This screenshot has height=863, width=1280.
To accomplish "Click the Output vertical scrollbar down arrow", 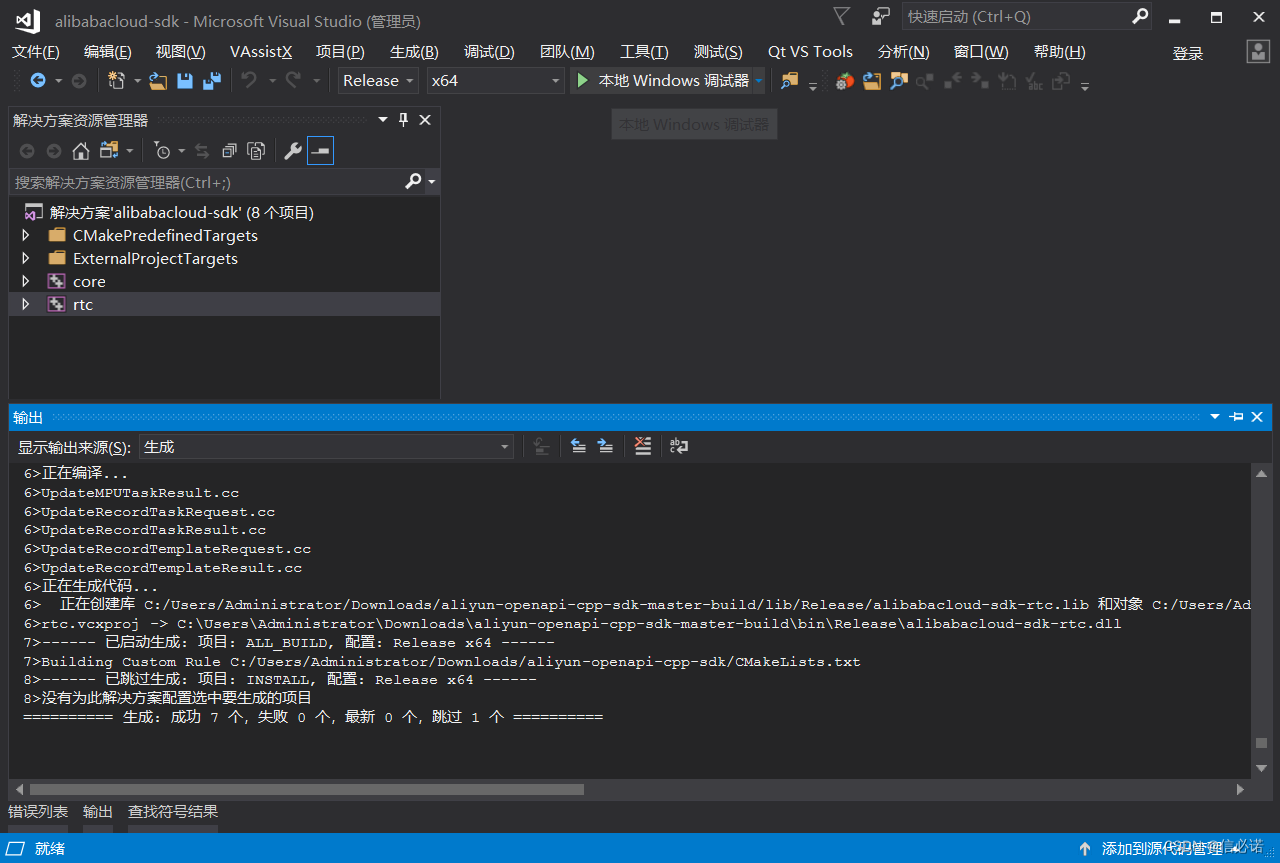I will 1262,768.
